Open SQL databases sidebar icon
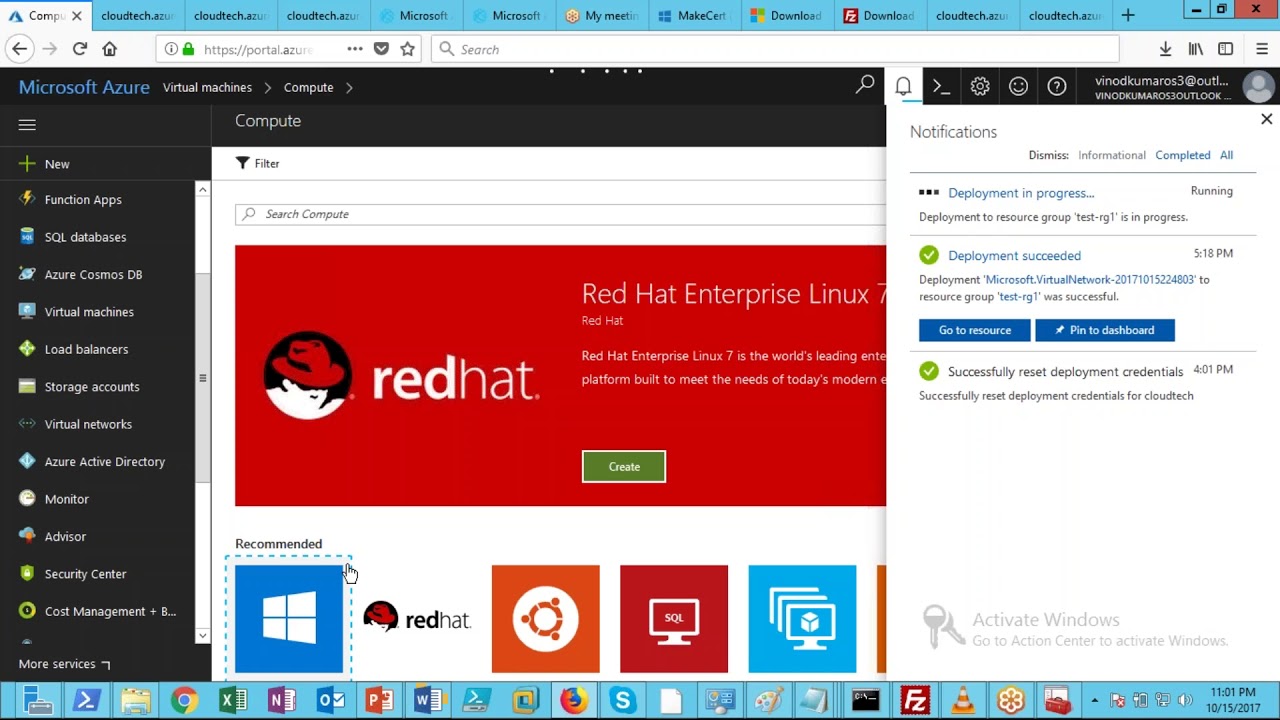The height and width of the screenshot is (720, 1280). 27,237
